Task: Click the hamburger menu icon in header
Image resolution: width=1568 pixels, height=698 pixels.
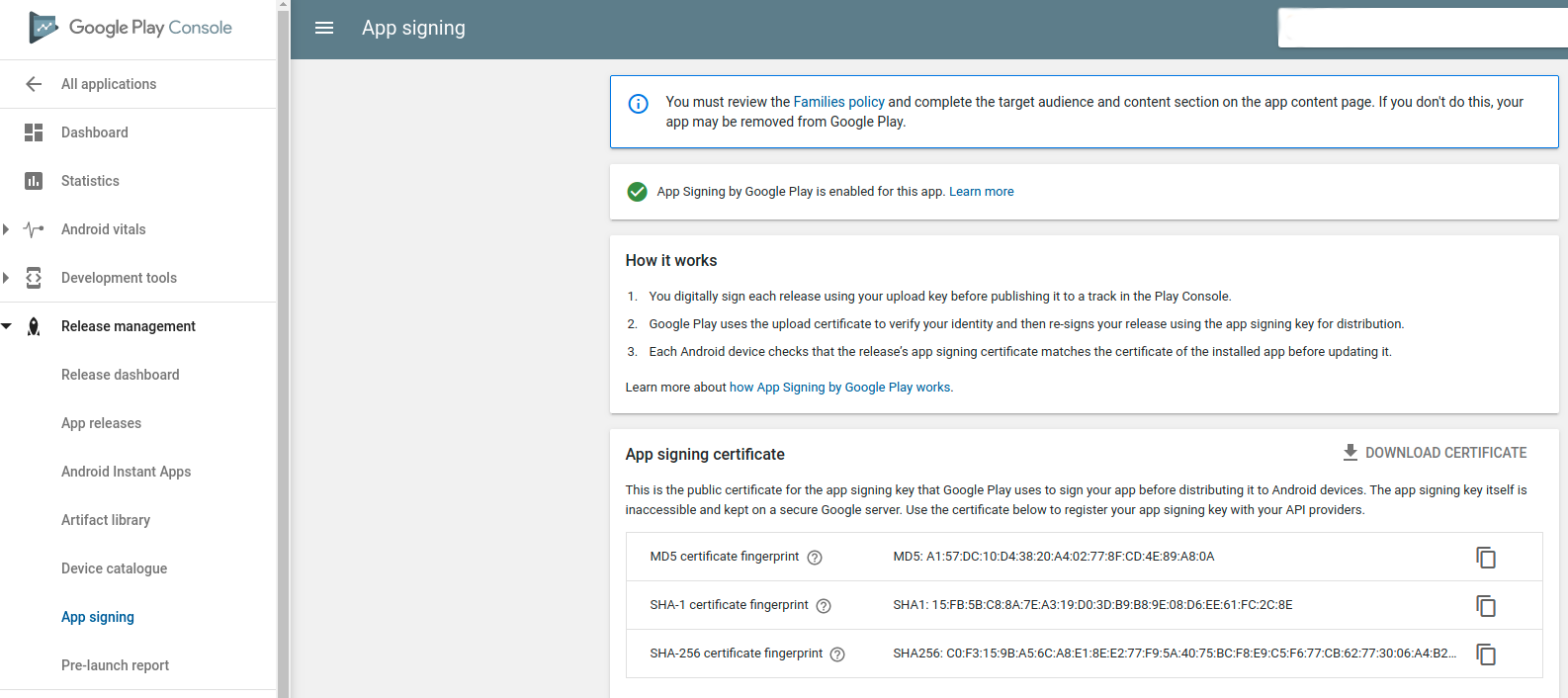Action: (323, 28)
